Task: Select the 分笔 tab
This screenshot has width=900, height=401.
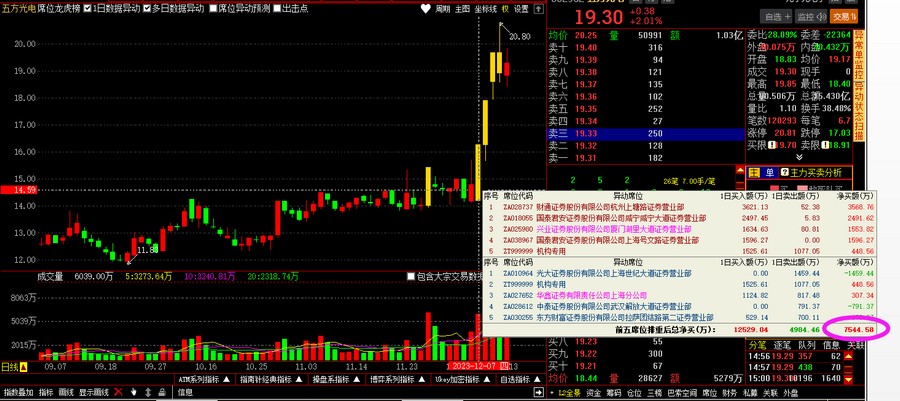Action: pos(758,345)
